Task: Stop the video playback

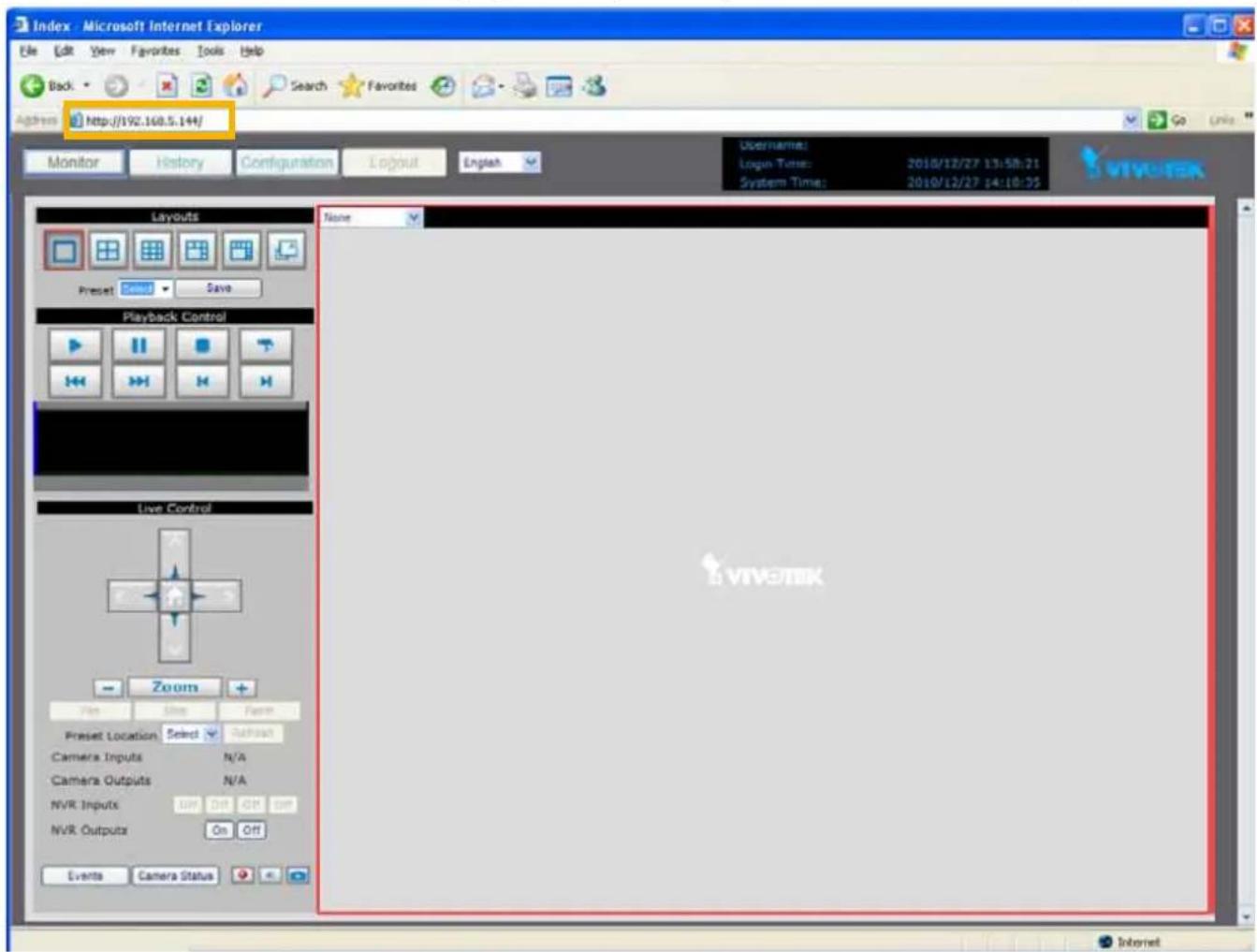Action: (x=202, y=345)
